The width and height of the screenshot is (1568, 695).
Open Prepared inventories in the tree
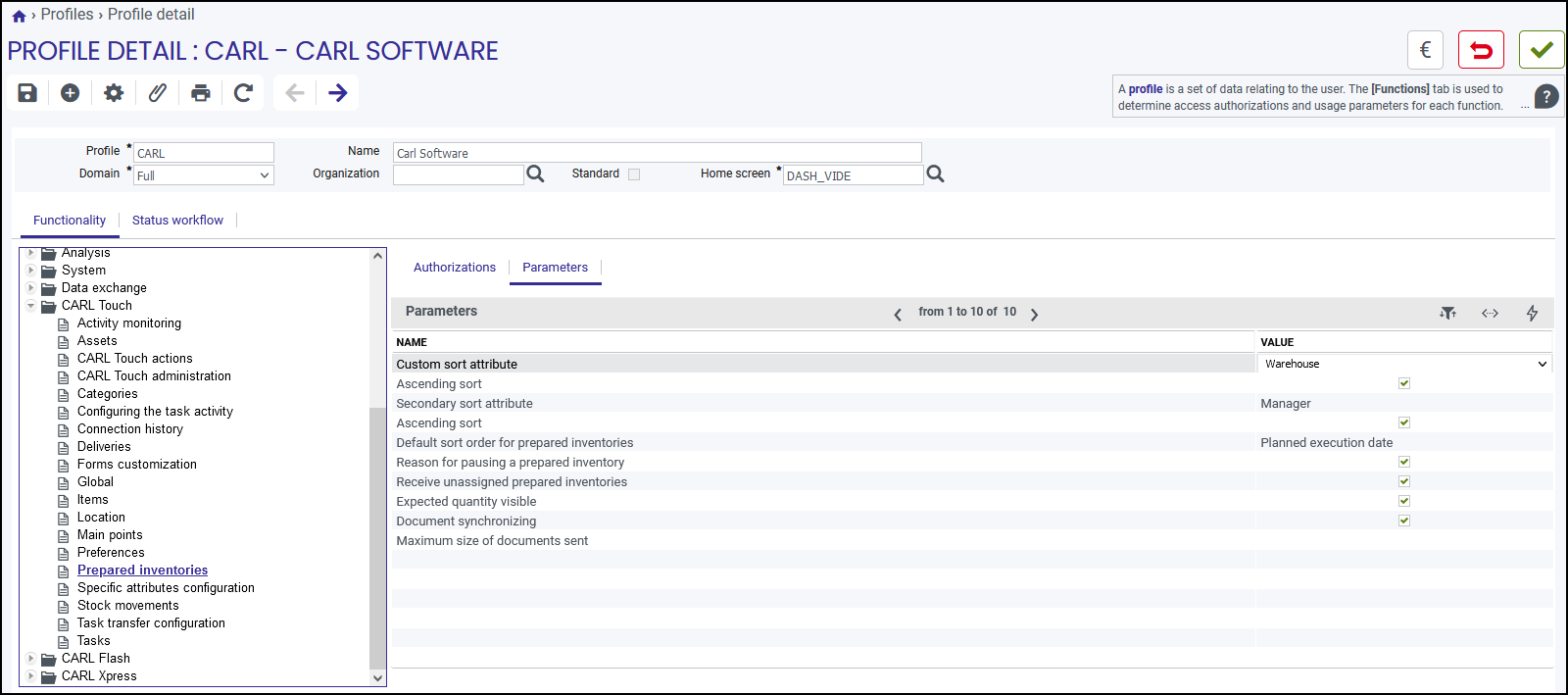point(142,571)
